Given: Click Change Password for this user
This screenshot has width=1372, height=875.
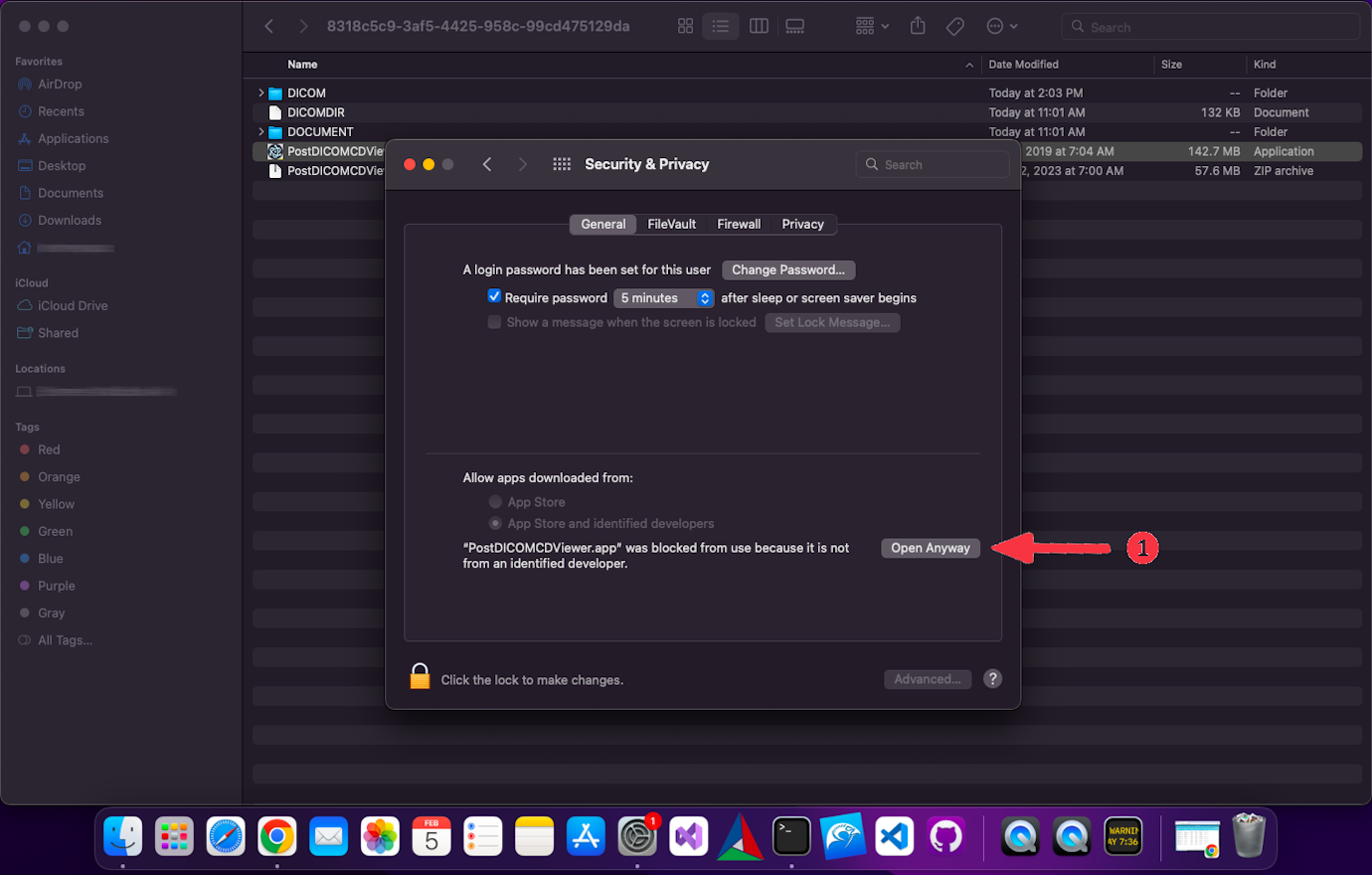Looking at the screenshot, I should coord(788,269).
